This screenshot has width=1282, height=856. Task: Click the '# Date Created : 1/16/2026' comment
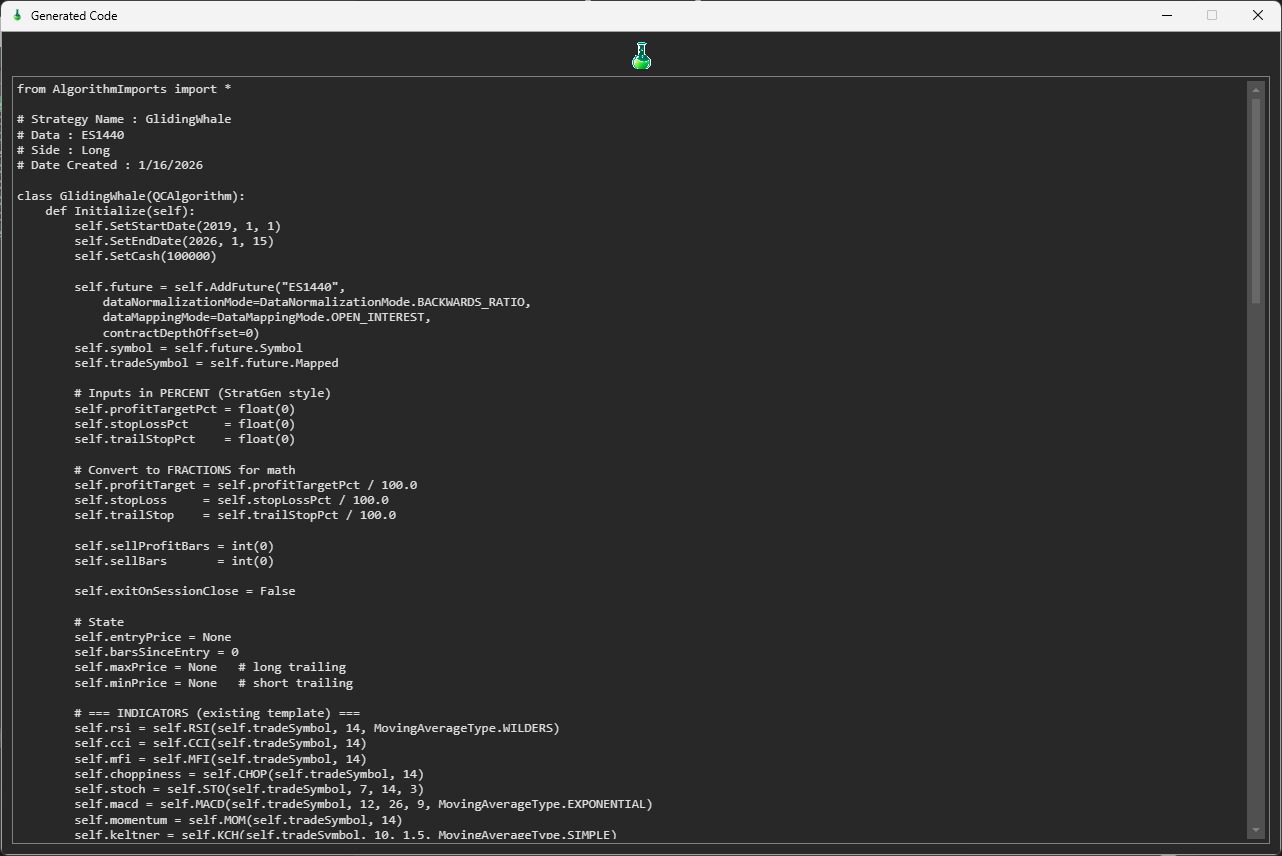pos(110,165)
